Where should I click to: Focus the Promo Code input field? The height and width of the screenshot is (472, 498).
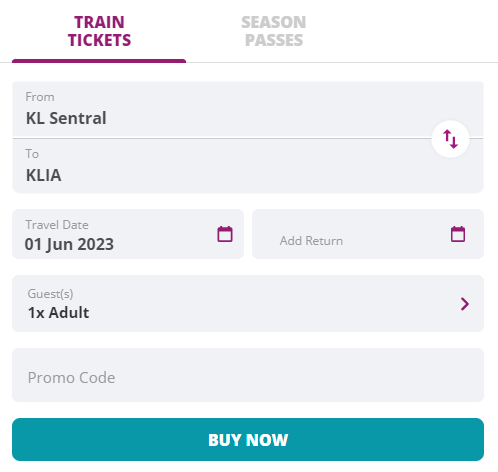tap(248, 375)
